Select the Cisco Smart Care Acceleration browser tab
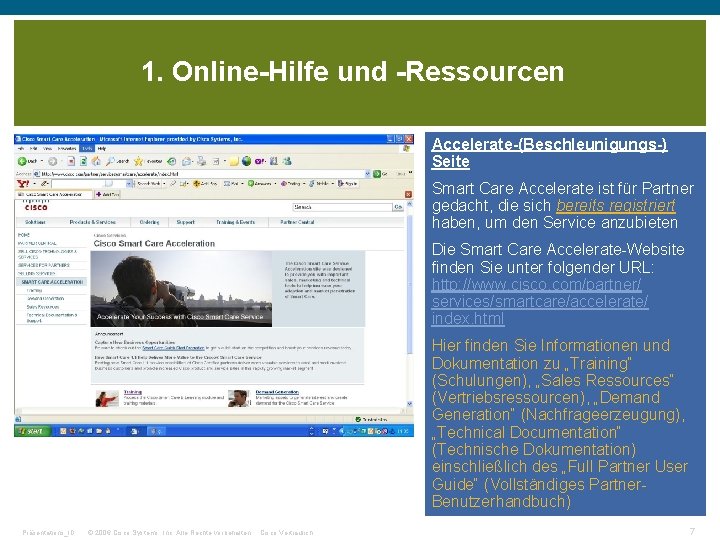The width and height of the screenshot is (720, 540). (54, 194)
